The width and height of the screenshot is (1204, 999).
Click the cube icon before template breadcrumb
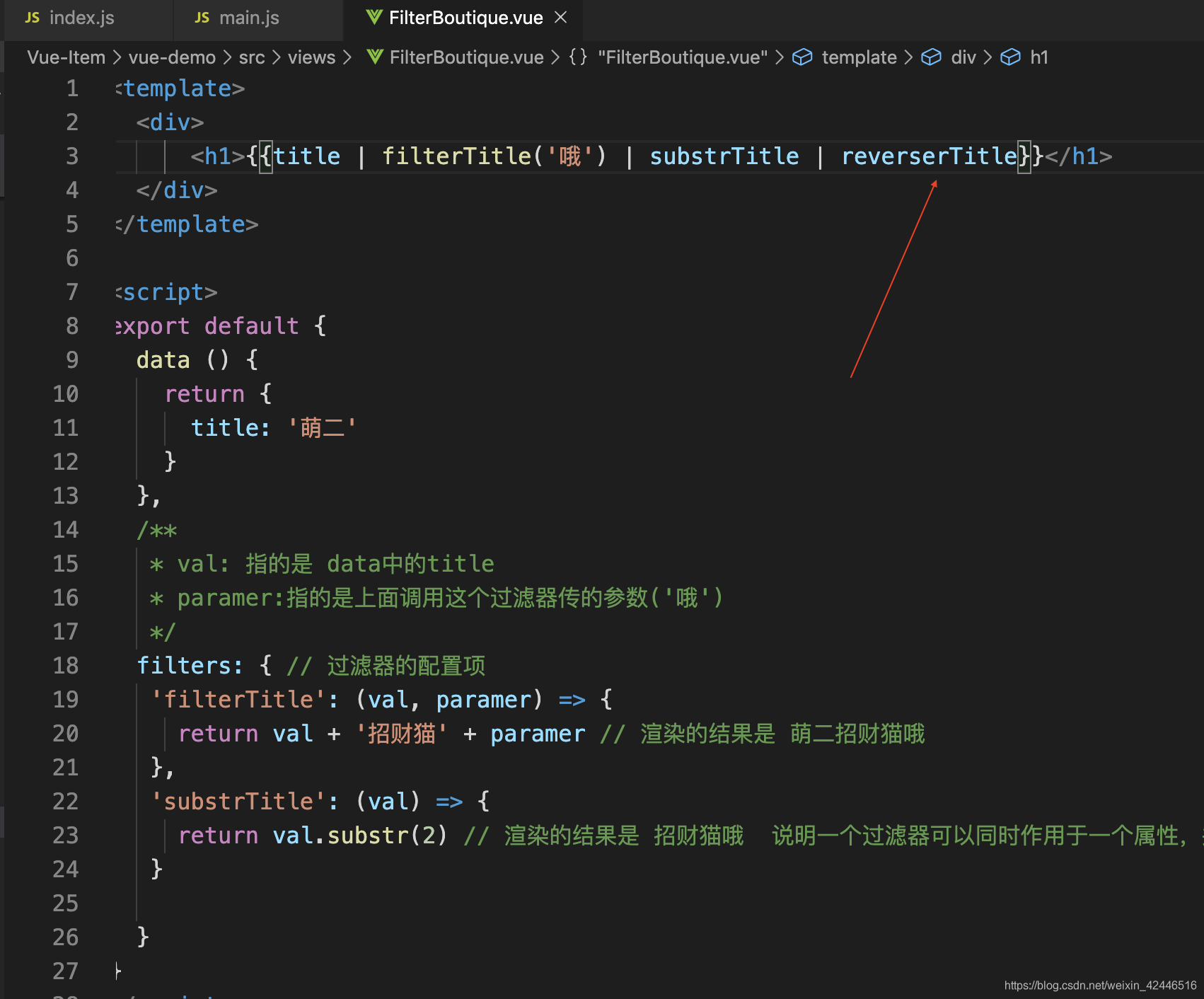coord(802,57)
